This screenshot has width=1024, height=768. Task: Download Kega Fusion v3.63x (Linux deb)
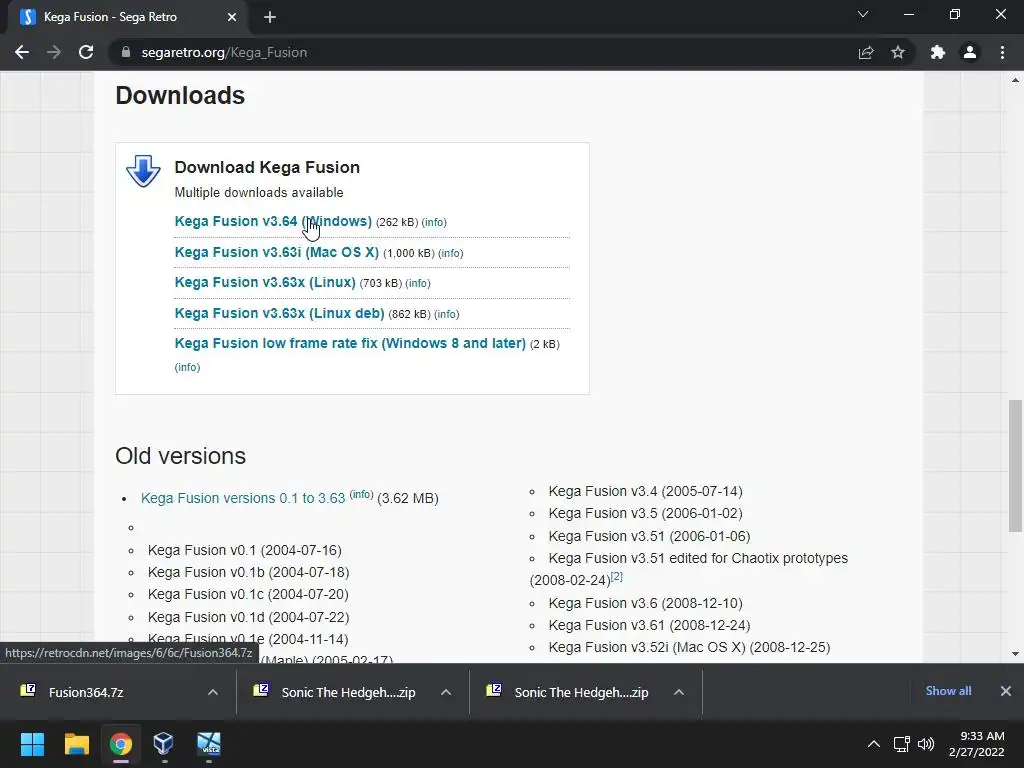tap(280, 313)
